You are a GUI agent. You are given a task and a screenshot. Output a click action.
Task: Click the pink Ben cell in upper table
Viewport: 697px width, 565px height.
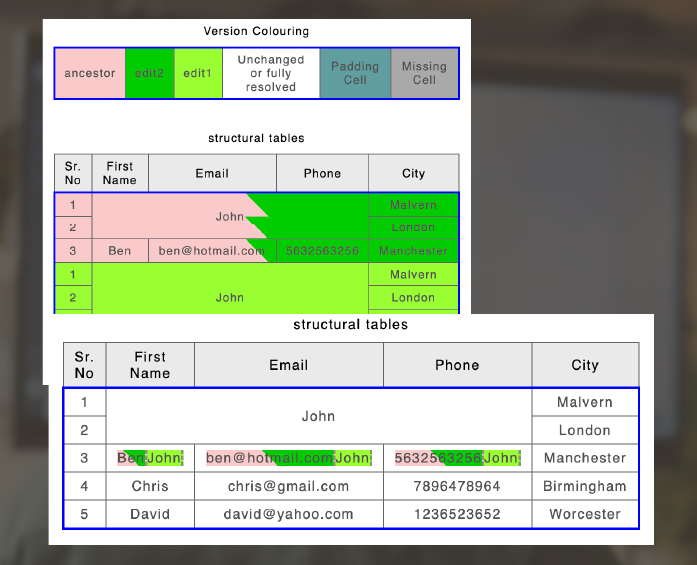click(x=119, y=251)
